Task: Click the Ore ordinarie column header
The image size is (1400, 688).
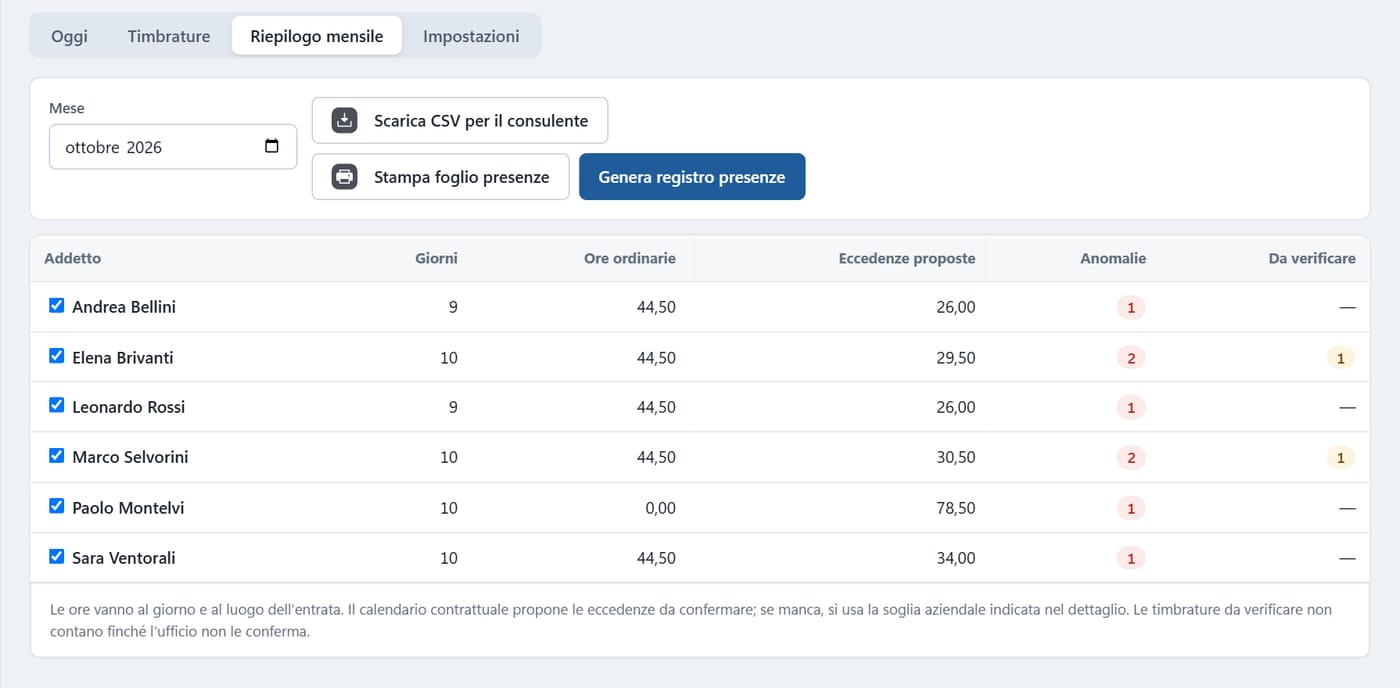Action: coord(630,258)
